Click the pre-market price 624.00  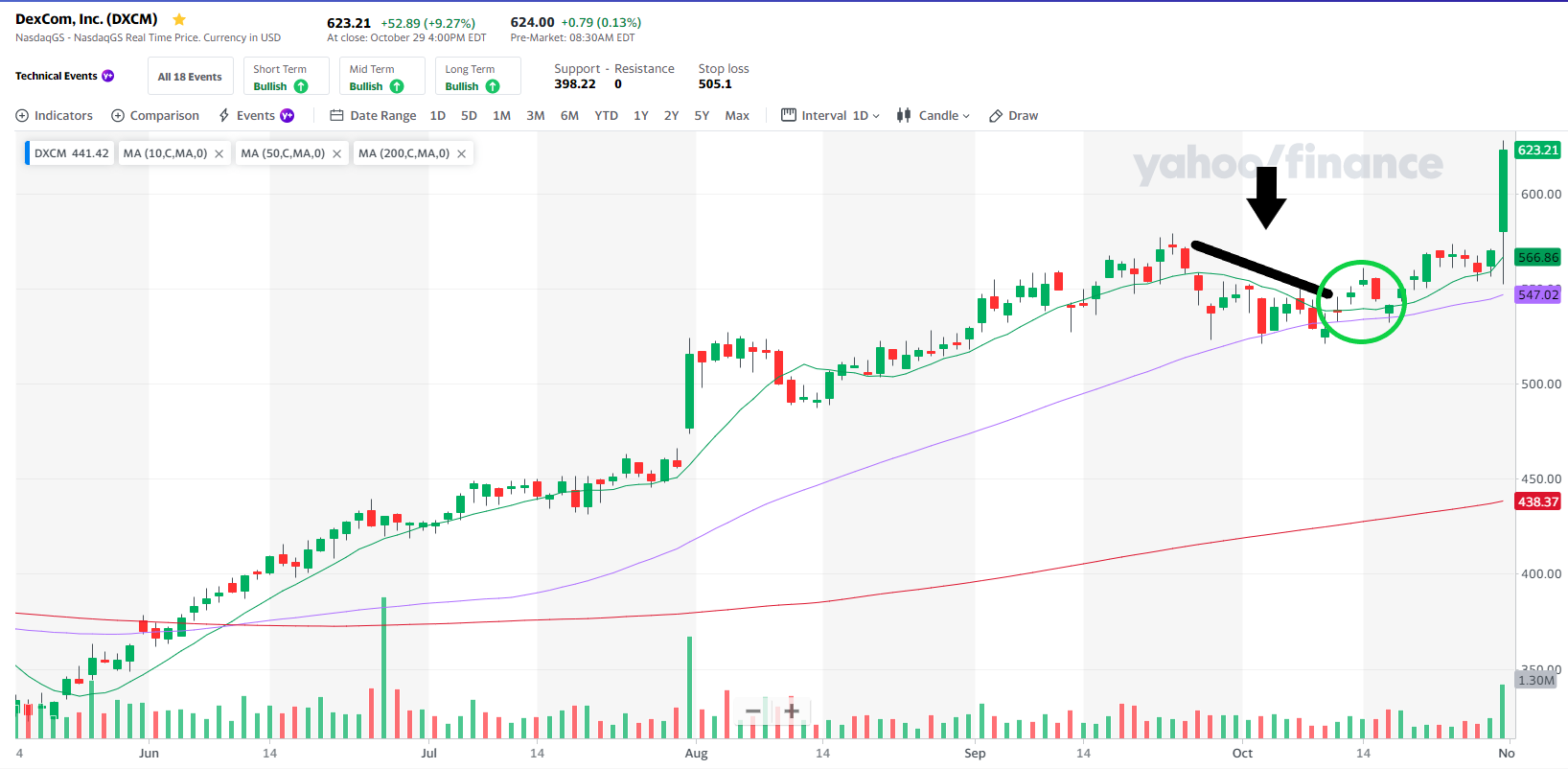point(532,22)
